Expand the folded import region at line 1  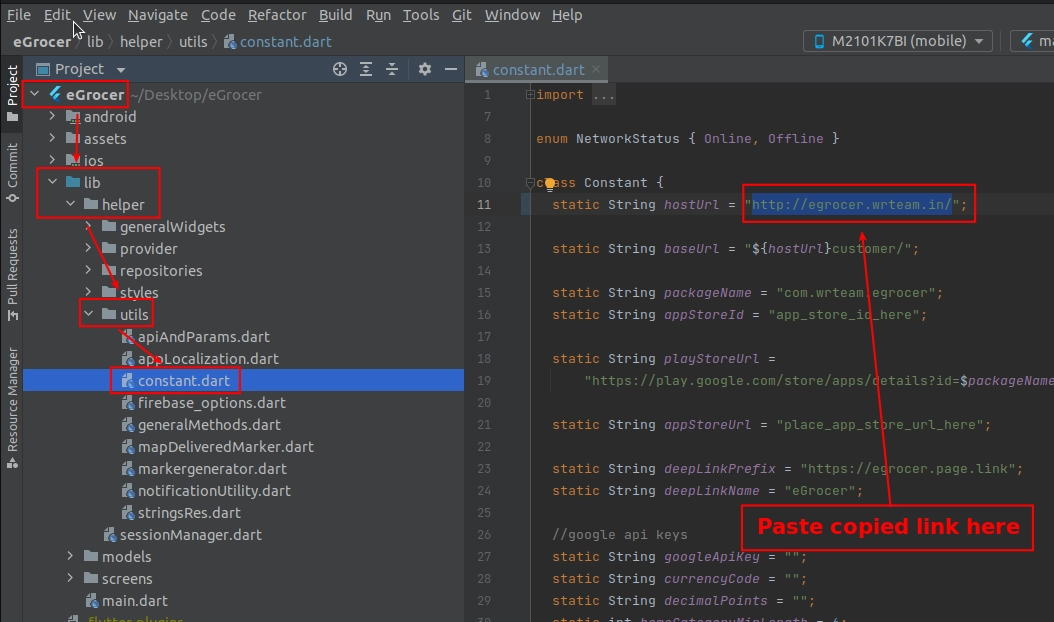point(530,95)
